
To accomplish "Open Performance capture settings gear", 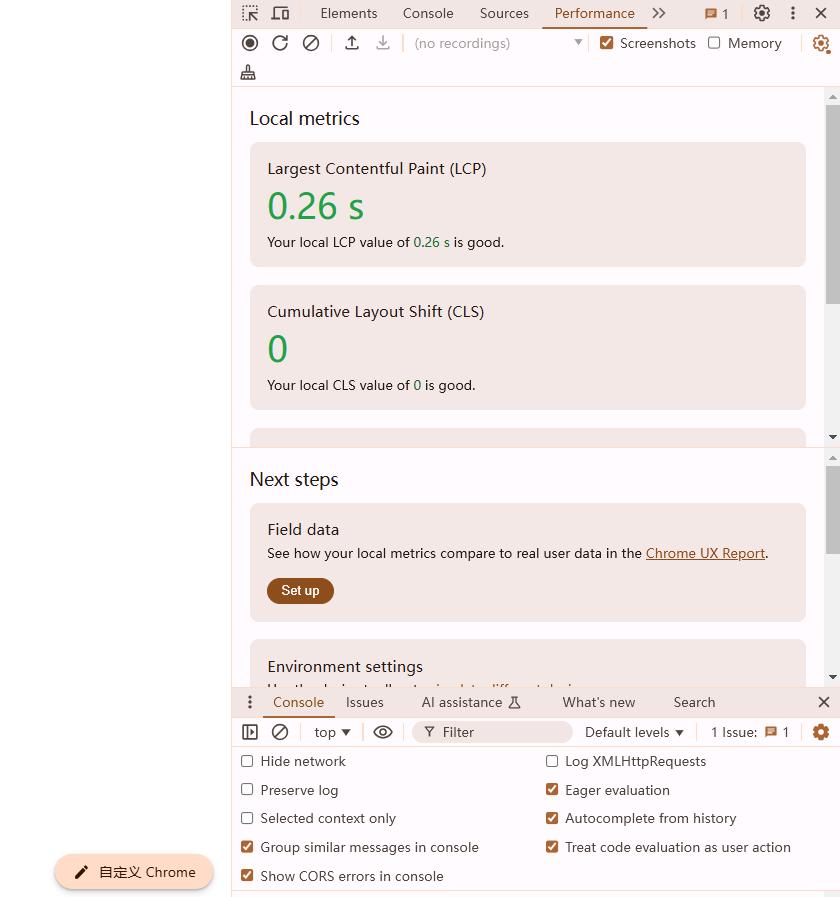I will 821,43.
